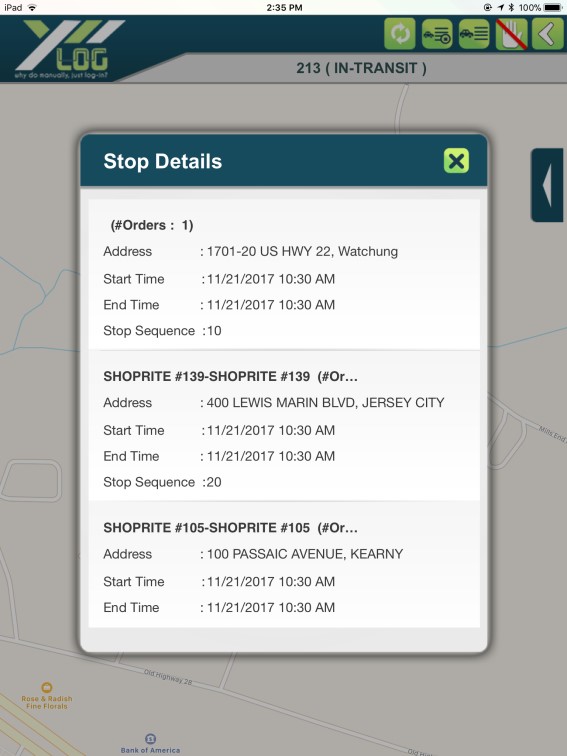Close the Stop Details dialog
This screenshot has height=756, width=567.
(456, 161)
